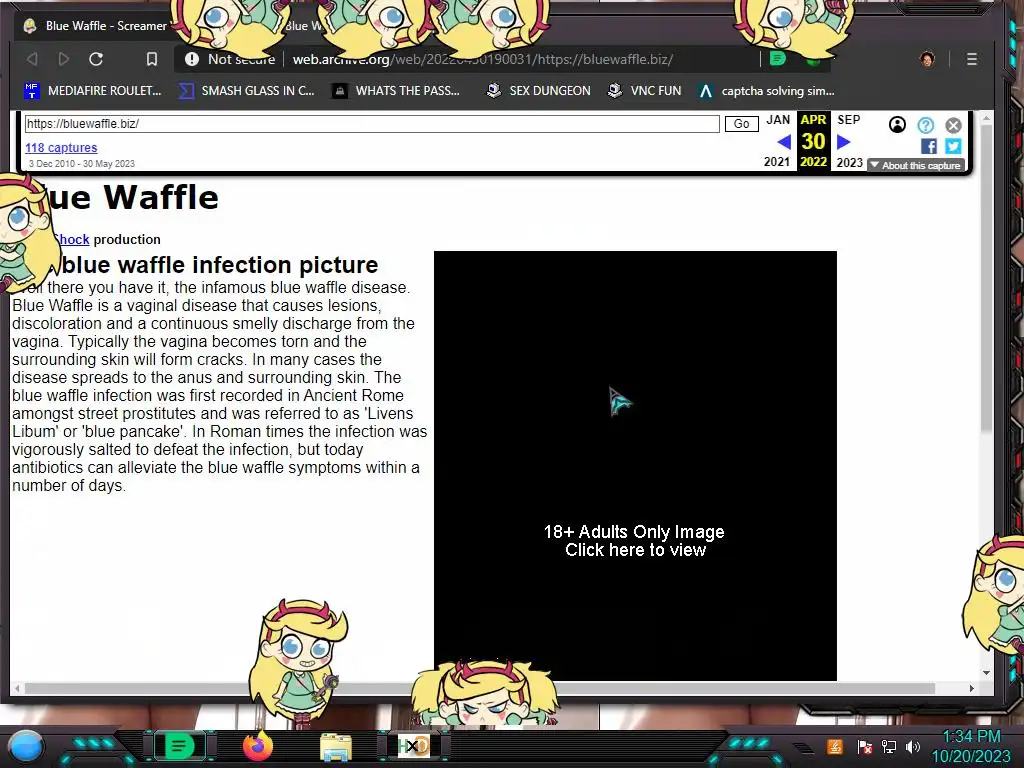Open Wayback user account icon
The width and height of the screenshot is (1024, 768).
[x=897, y=125]
